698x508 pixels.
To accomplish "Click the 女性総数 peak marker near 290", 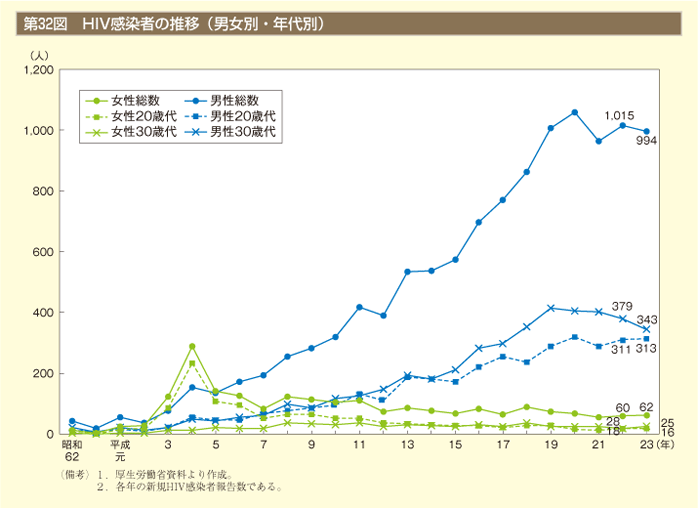I will coord(192,346).
